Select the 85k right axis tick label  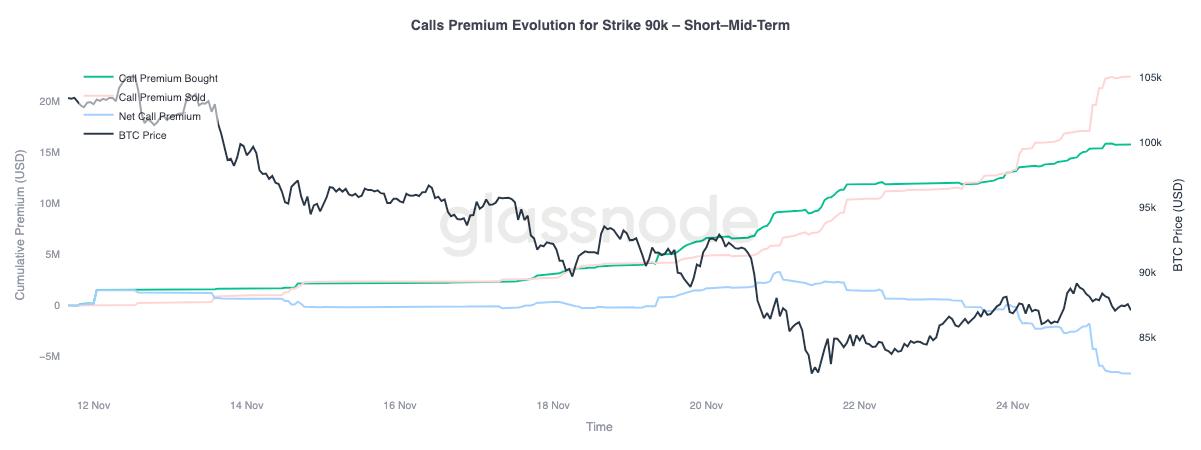(1148, 338)
